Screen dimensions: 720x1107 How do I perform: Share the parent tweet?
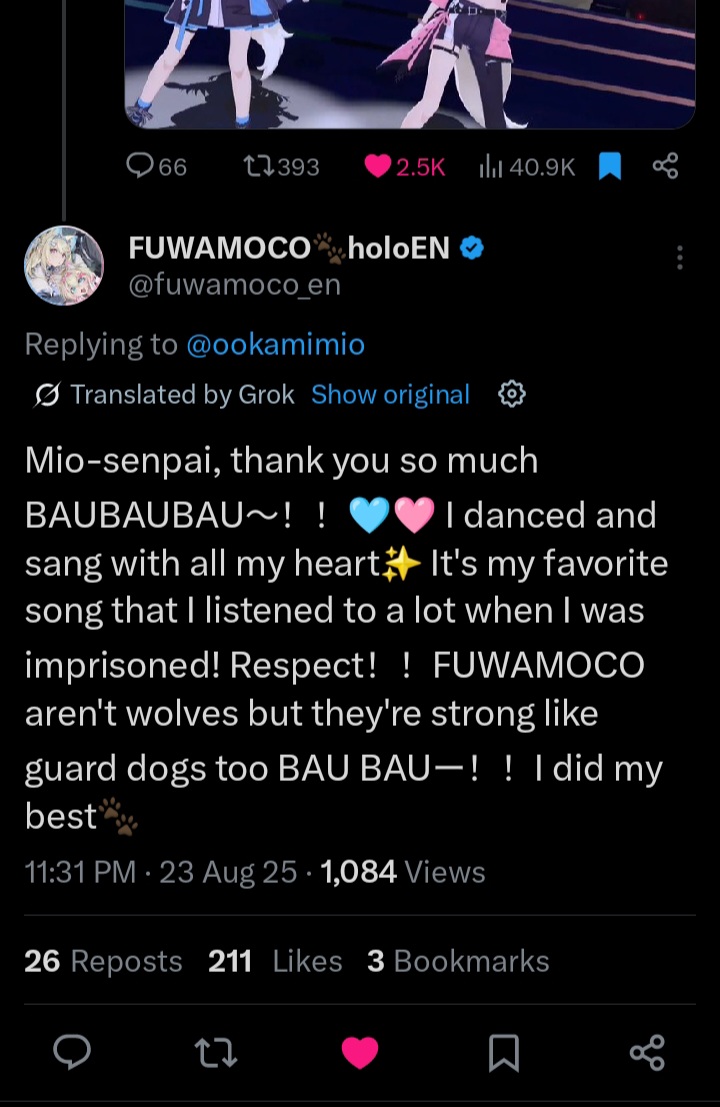[665, 166]
